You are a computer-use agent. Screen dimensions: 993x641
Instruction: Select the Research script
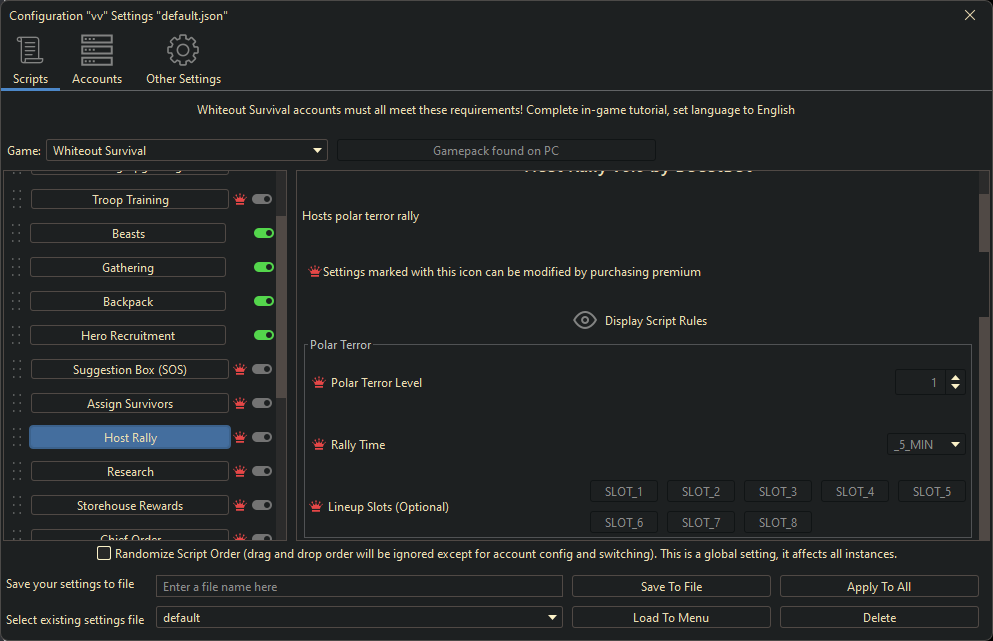[x=130, y=471]
